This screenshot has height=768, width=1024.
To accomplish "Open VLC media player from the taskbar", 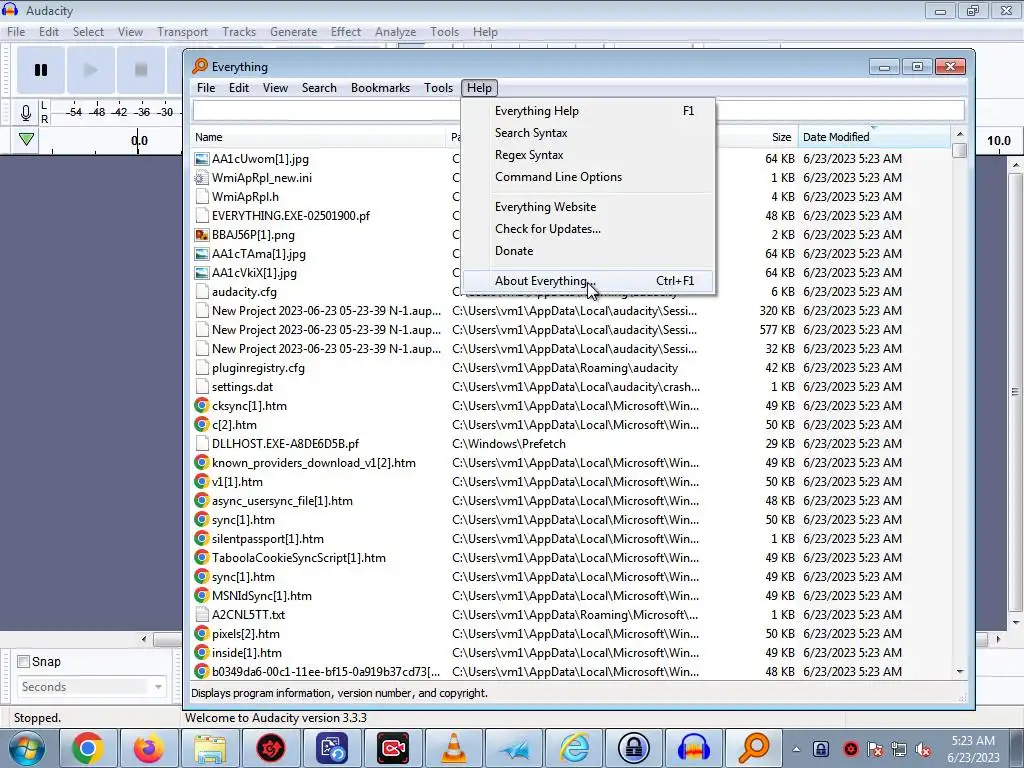I will (x=454, y=748).
